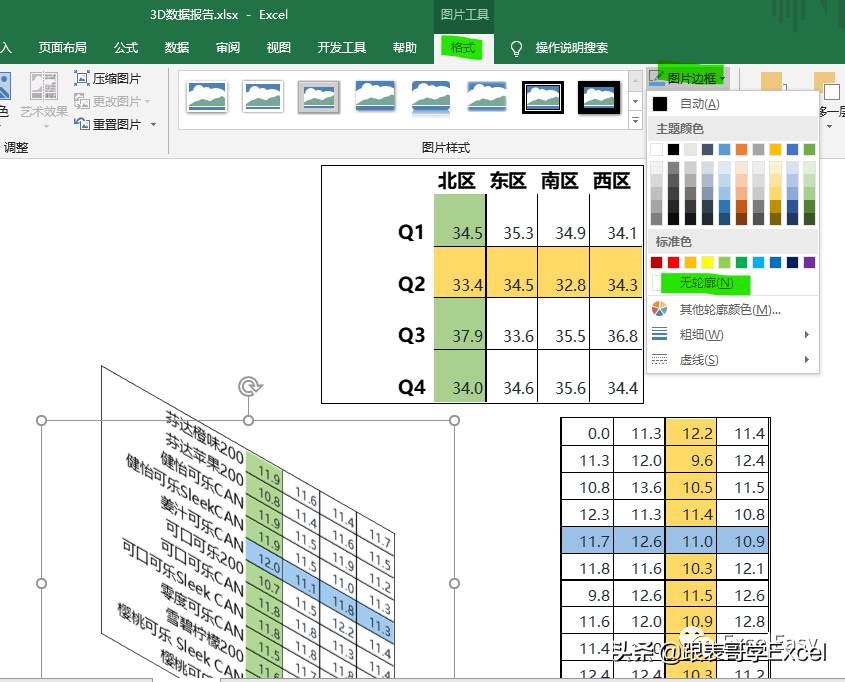
Task: Click the rotate handle above the selected picture
Action: coord(250,386)
